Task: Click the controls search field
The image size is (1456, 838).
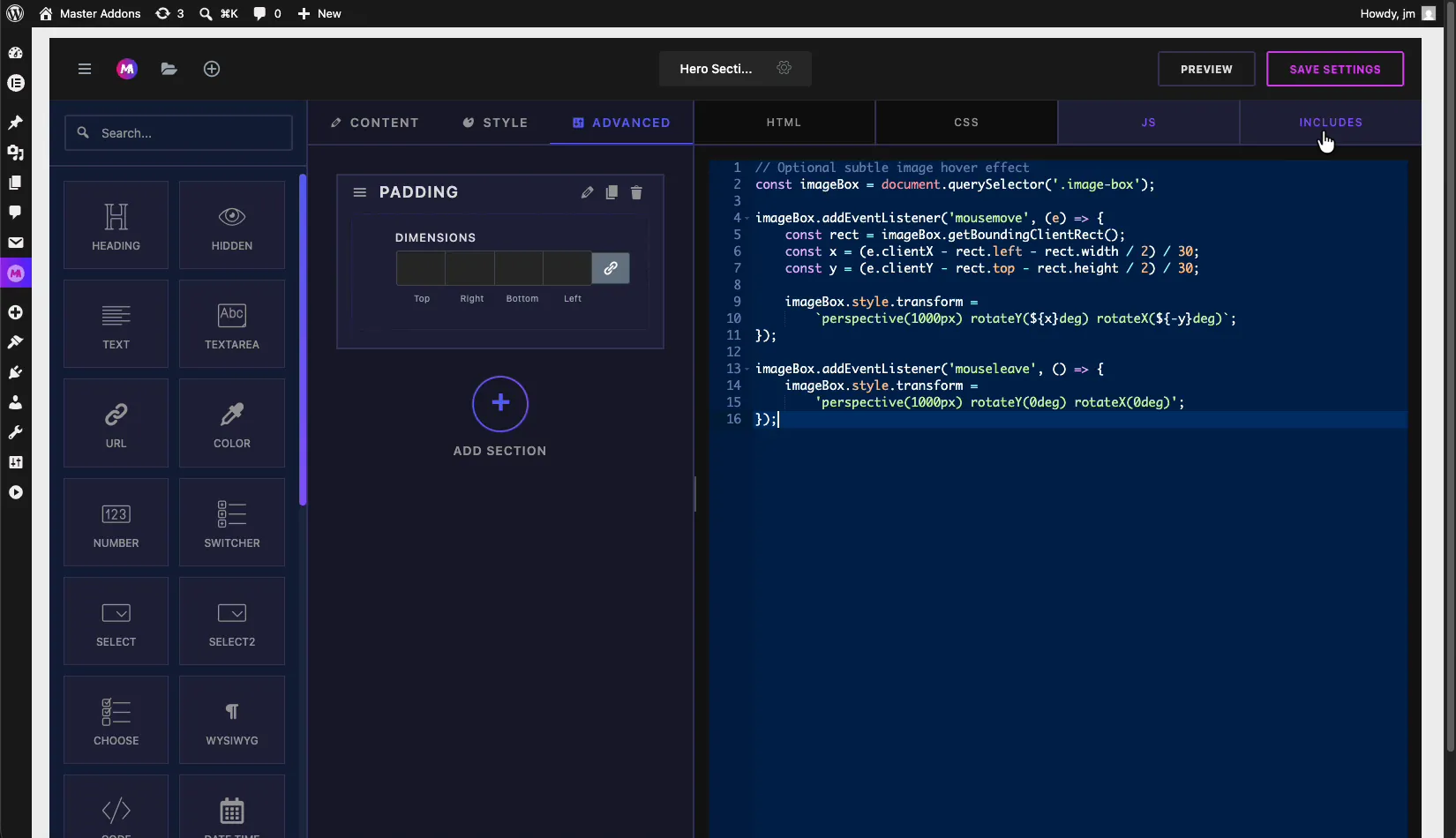Action: (x=178, y=132)
